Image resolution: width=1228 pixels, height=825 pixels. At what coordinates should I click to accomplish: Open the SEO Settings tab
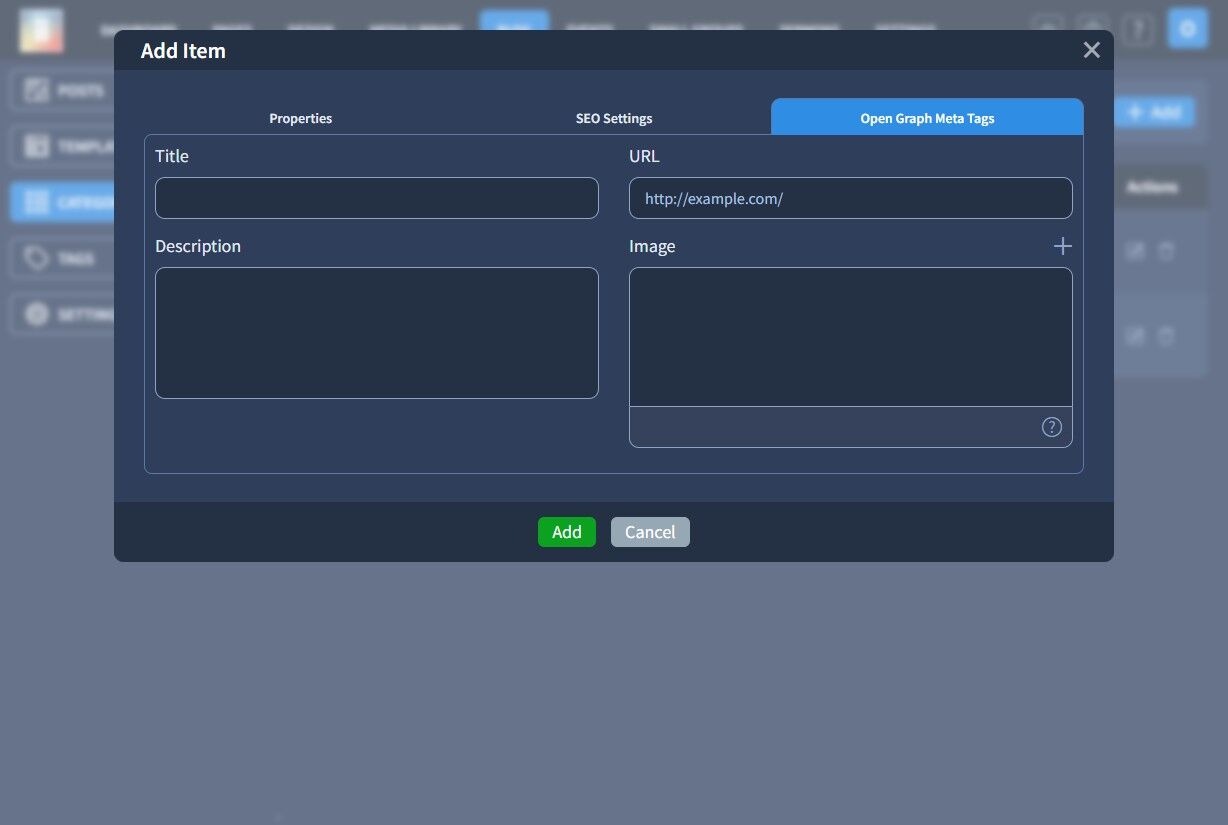tap(614, 118)
